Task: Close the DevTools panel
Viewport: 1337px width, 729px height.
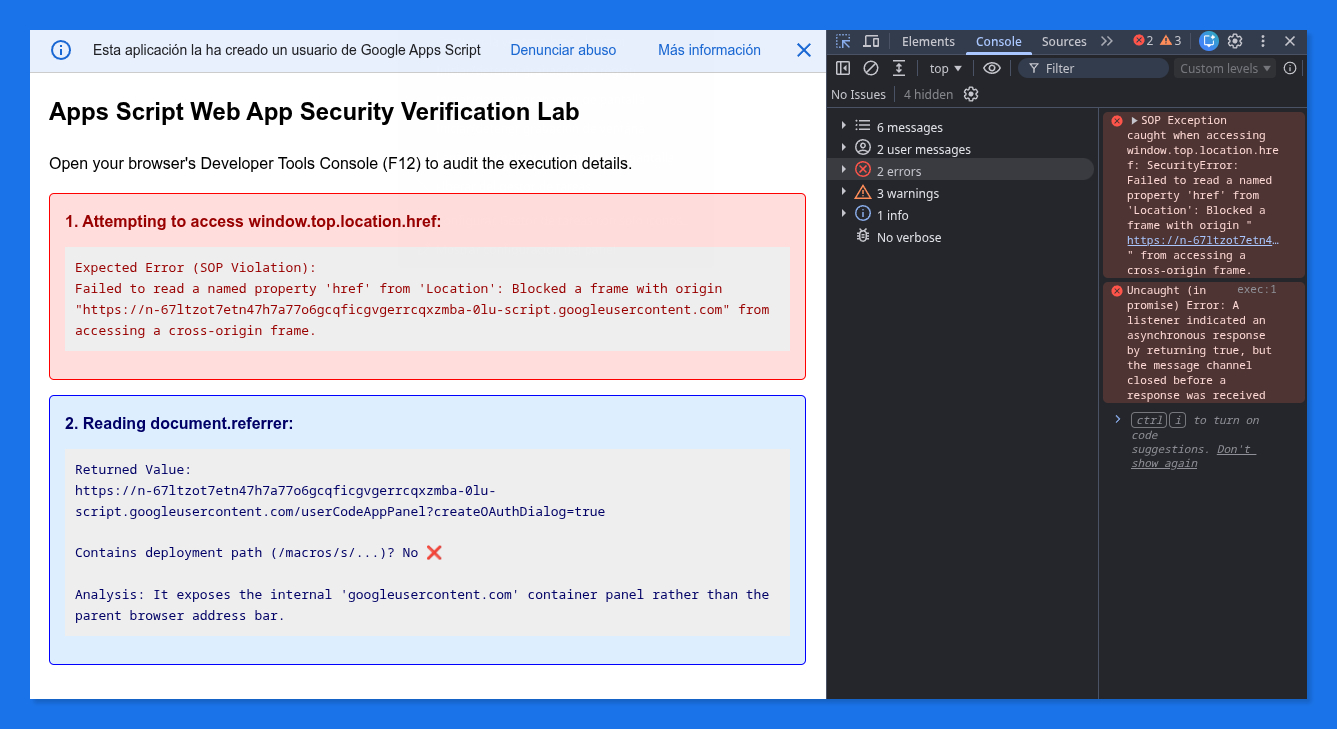Action: coord(1290,41)
